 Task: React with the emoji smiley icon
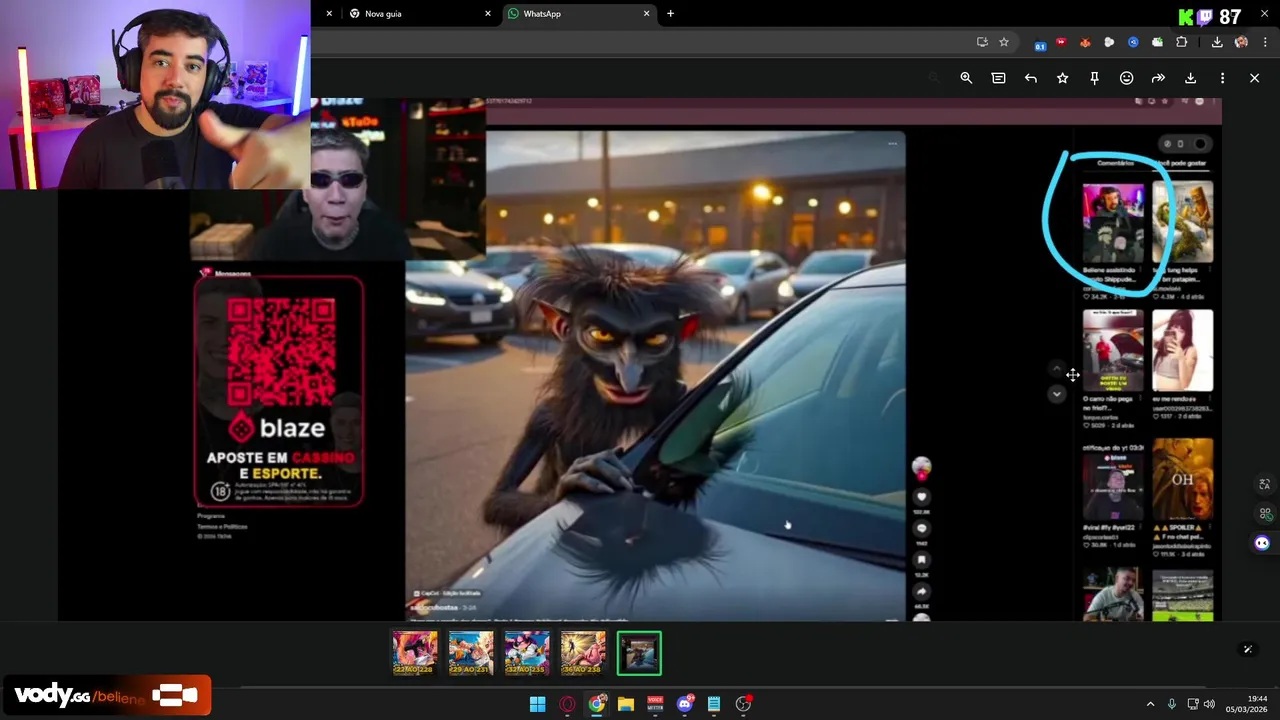[1126, 78]
